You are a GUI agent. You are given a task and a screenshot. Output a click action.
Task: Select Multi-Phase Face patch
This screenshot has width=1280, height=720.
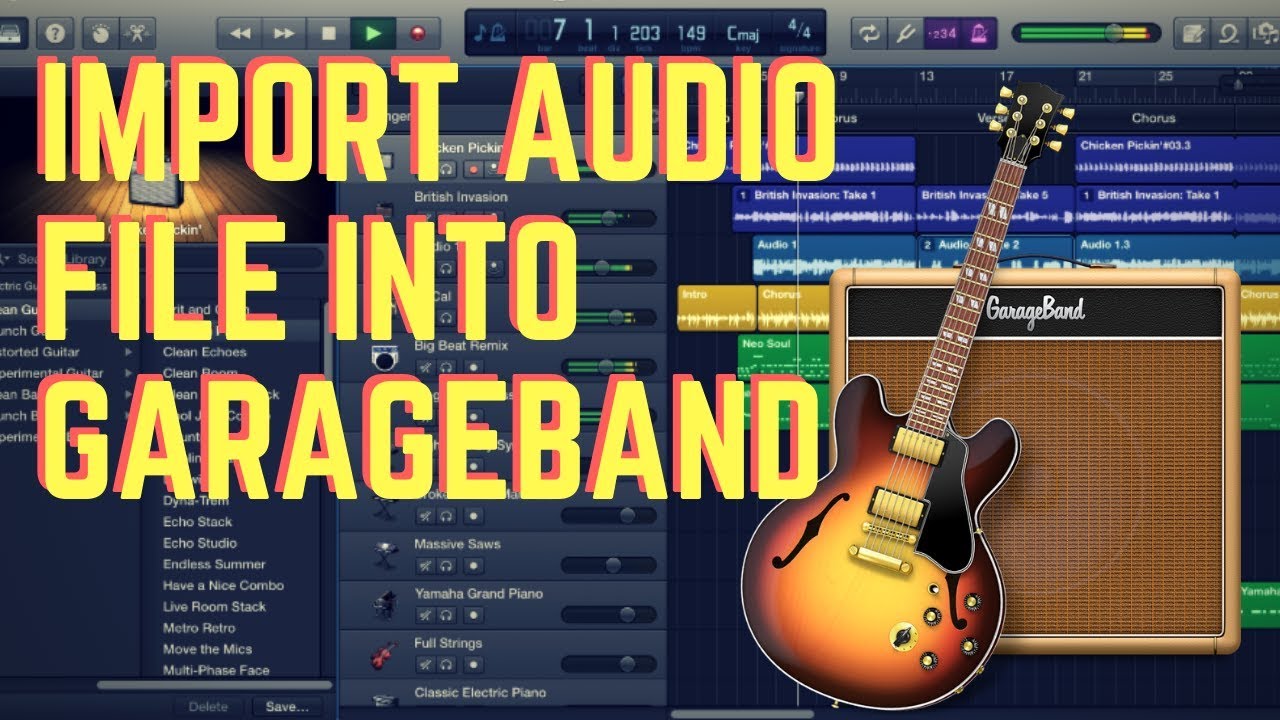216,671
